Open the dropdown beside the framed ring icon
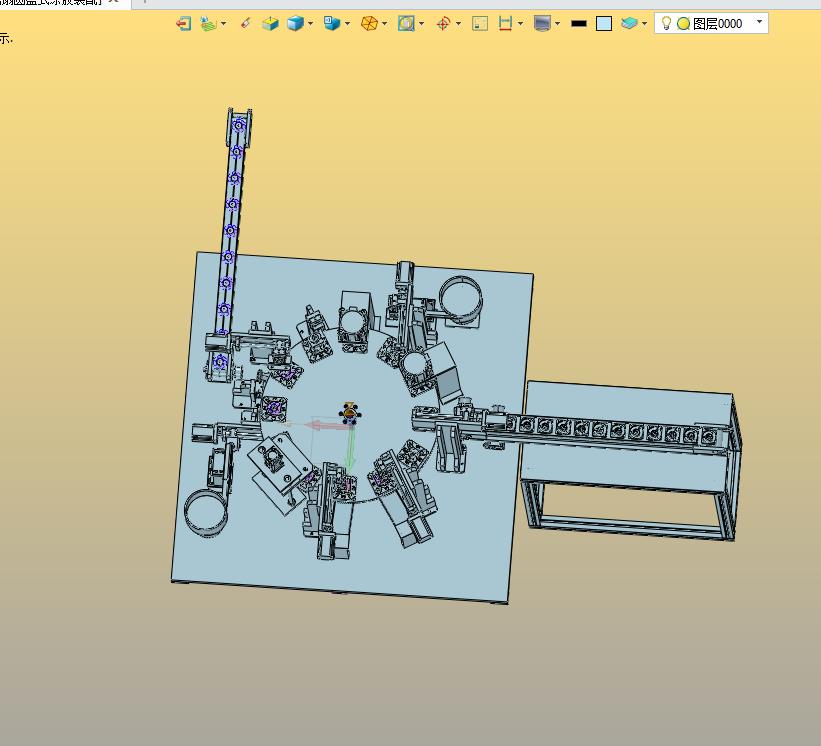Viewport: 821px width, 746px height. [x=421, y=24]
